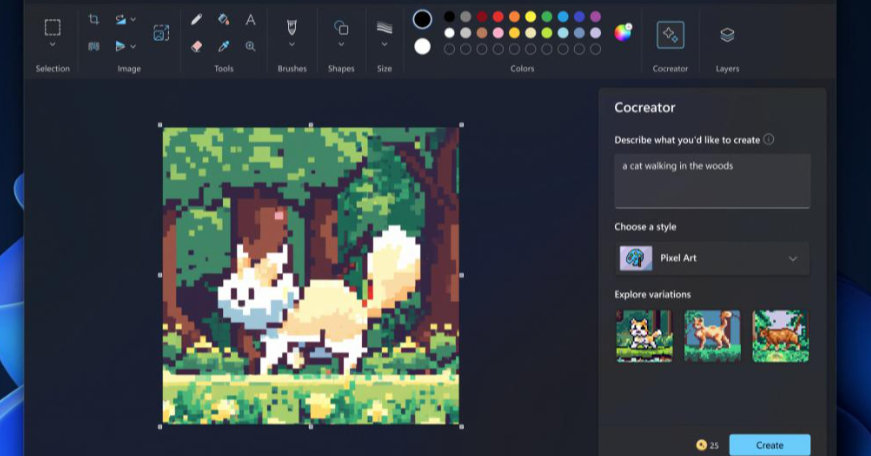Open the Layers panel
871x456 pixels.
(727, 35)
